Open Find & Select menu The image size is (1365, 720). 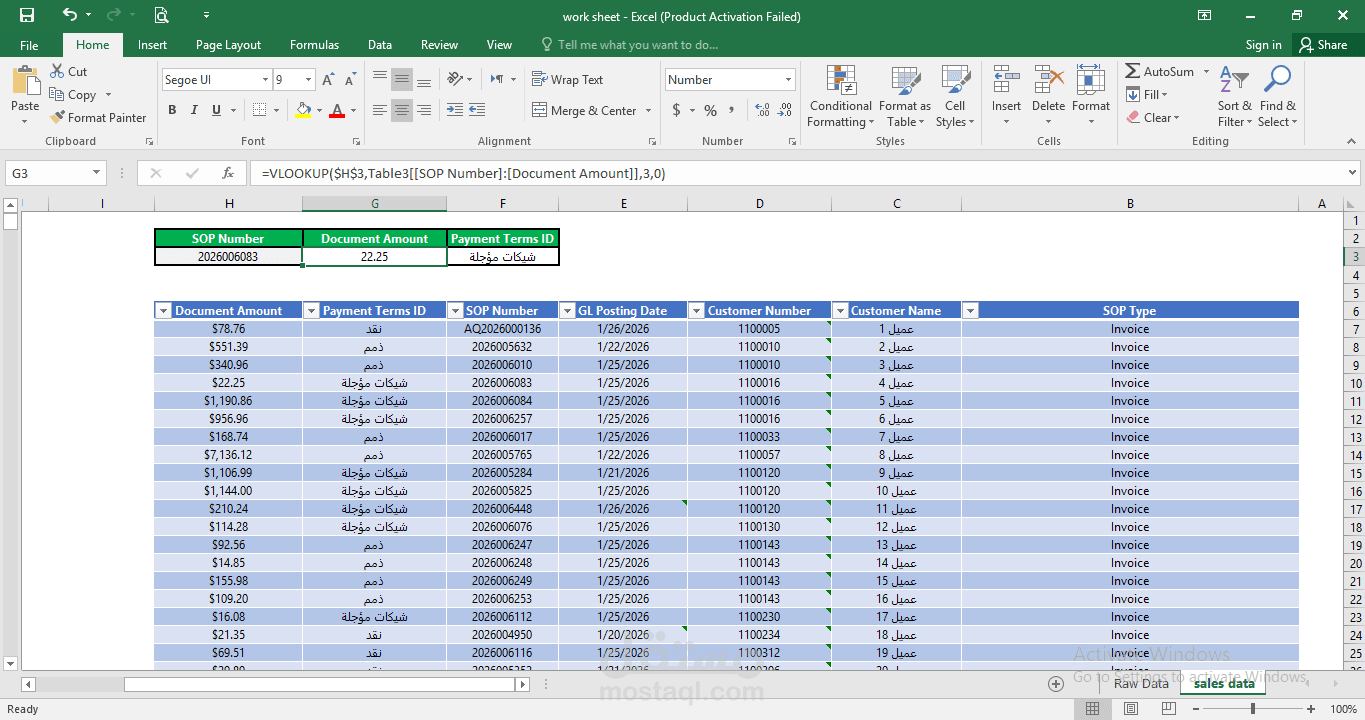[1277, 97]
